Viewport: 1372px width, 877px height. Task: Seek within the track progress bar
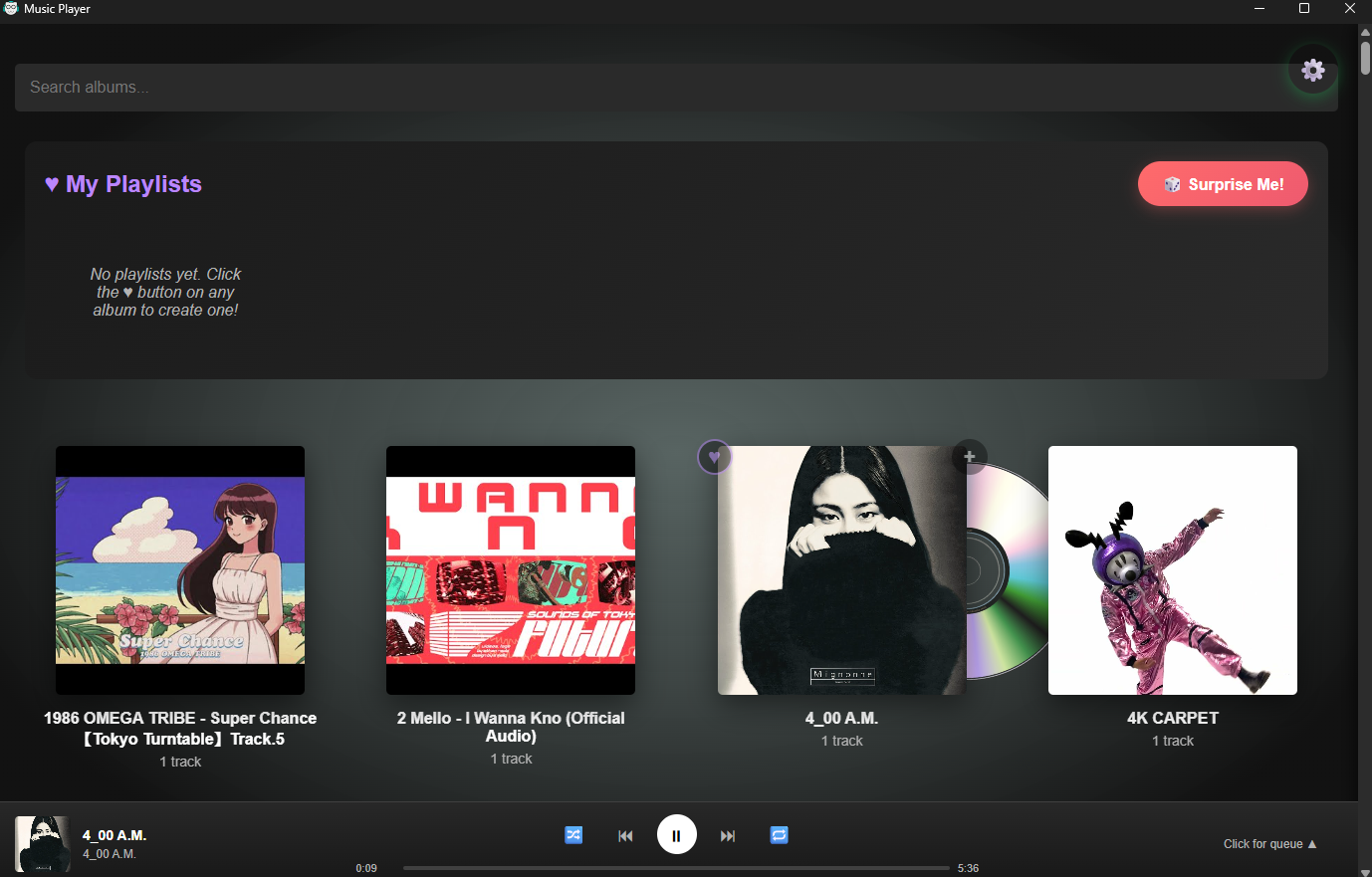pos(676,868)
